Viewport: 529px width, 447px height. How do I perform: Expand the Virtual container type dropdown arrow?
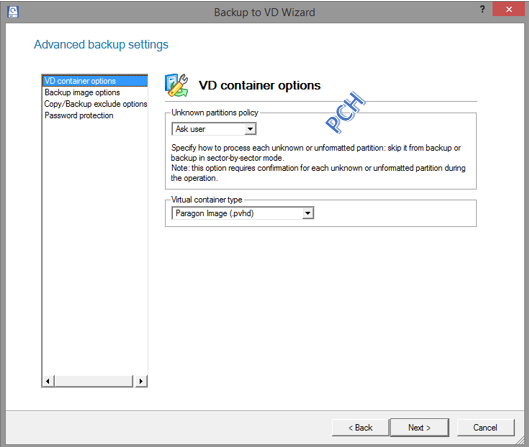(x=308, y=213)
